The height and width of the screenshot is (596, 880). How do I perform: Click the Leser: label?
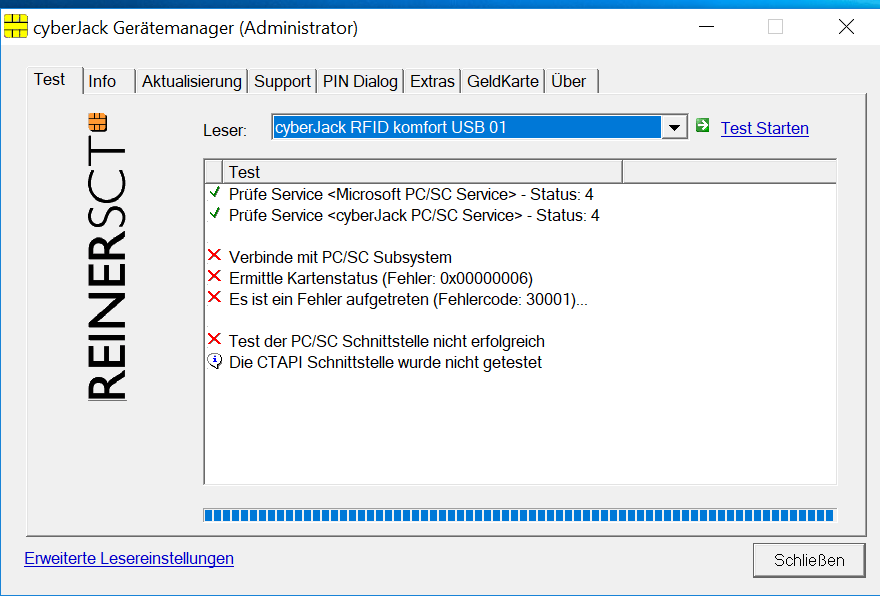(x=224, y=130)
